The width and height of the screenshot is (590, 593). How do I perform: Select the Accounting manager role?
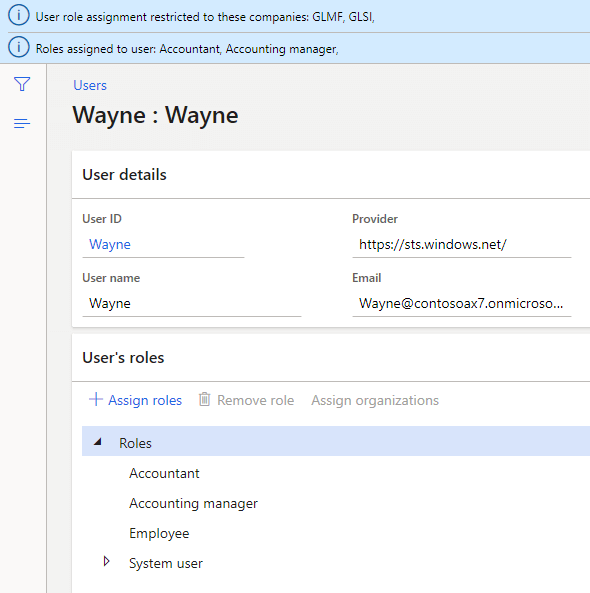click(193, 503)
